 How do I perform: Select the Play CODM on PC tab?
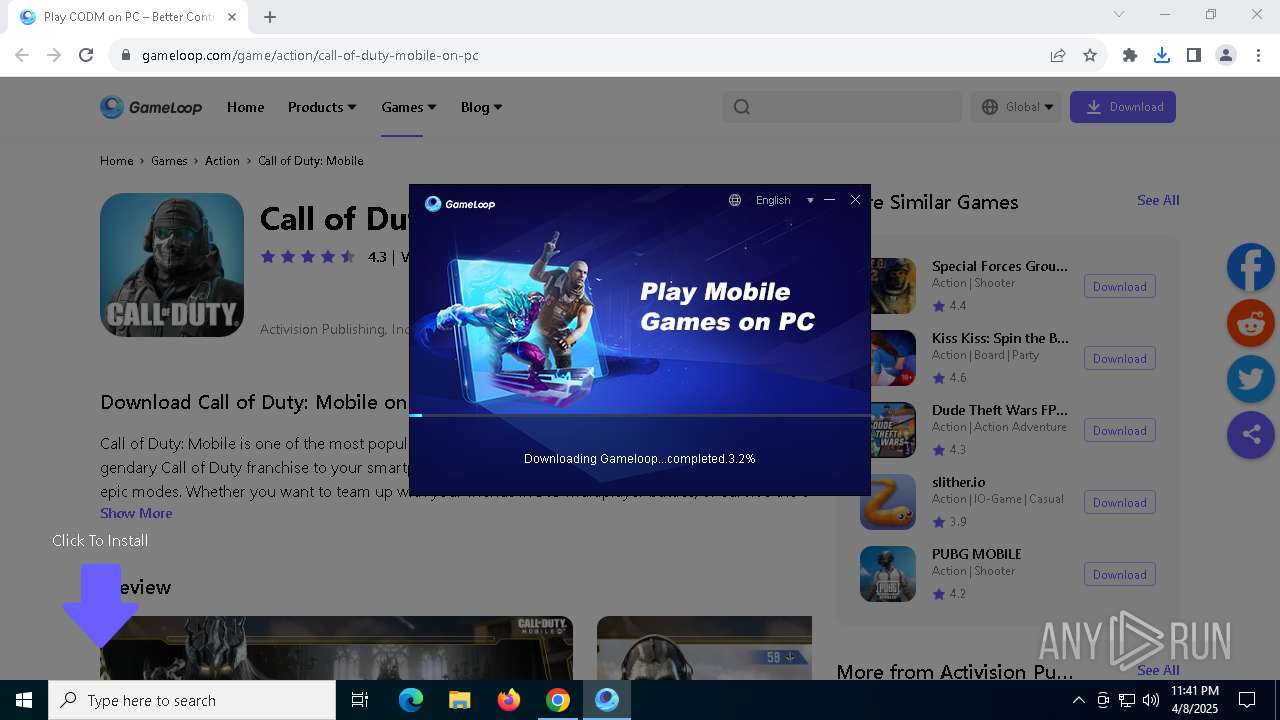pyautogui.click(x=128, y=17)
